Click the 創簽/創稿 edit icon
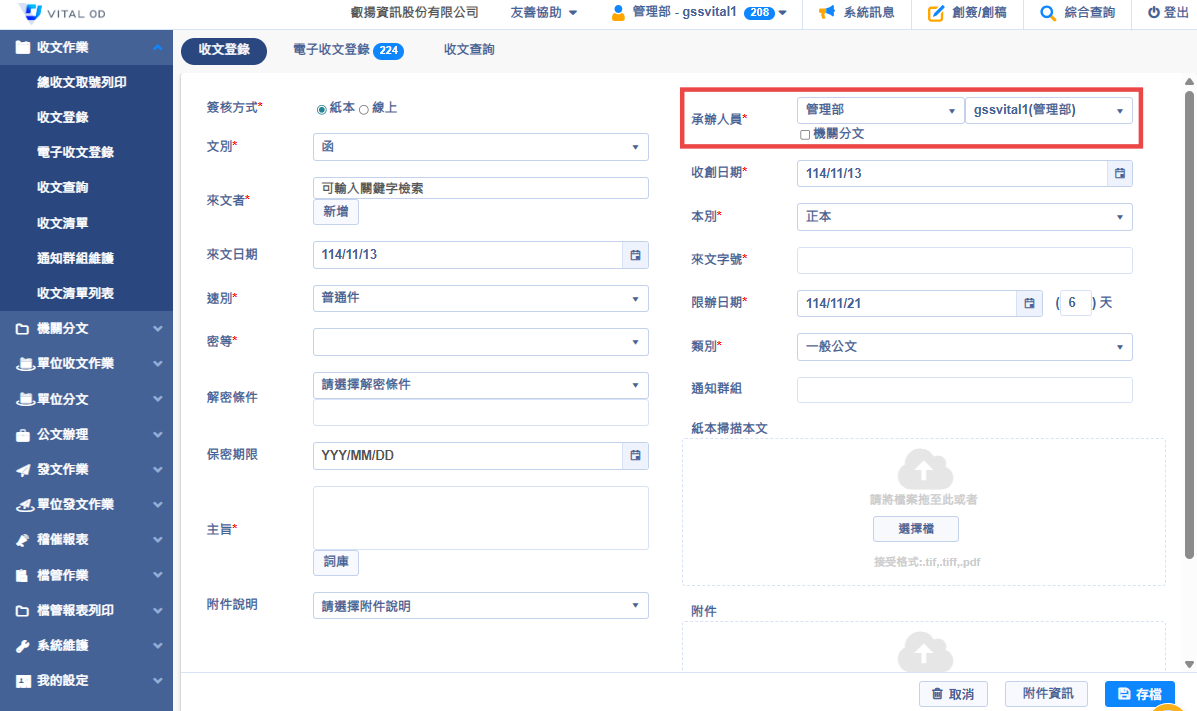This screenshot has height=711, width=1197. (936, 13)
